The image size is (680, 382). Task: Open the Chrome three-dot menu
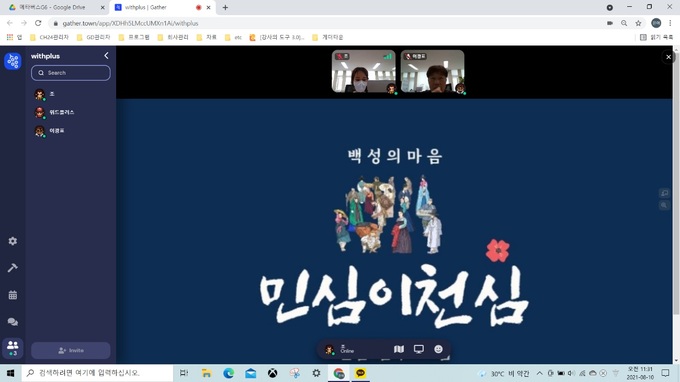pos(670,23)
